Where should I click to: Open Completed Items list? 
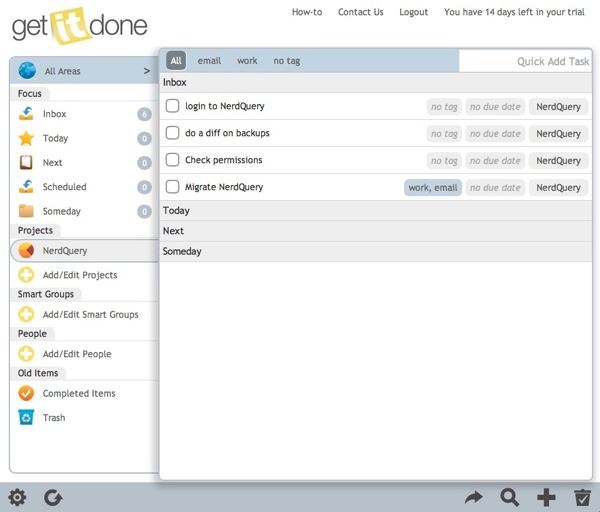(79, 393)
